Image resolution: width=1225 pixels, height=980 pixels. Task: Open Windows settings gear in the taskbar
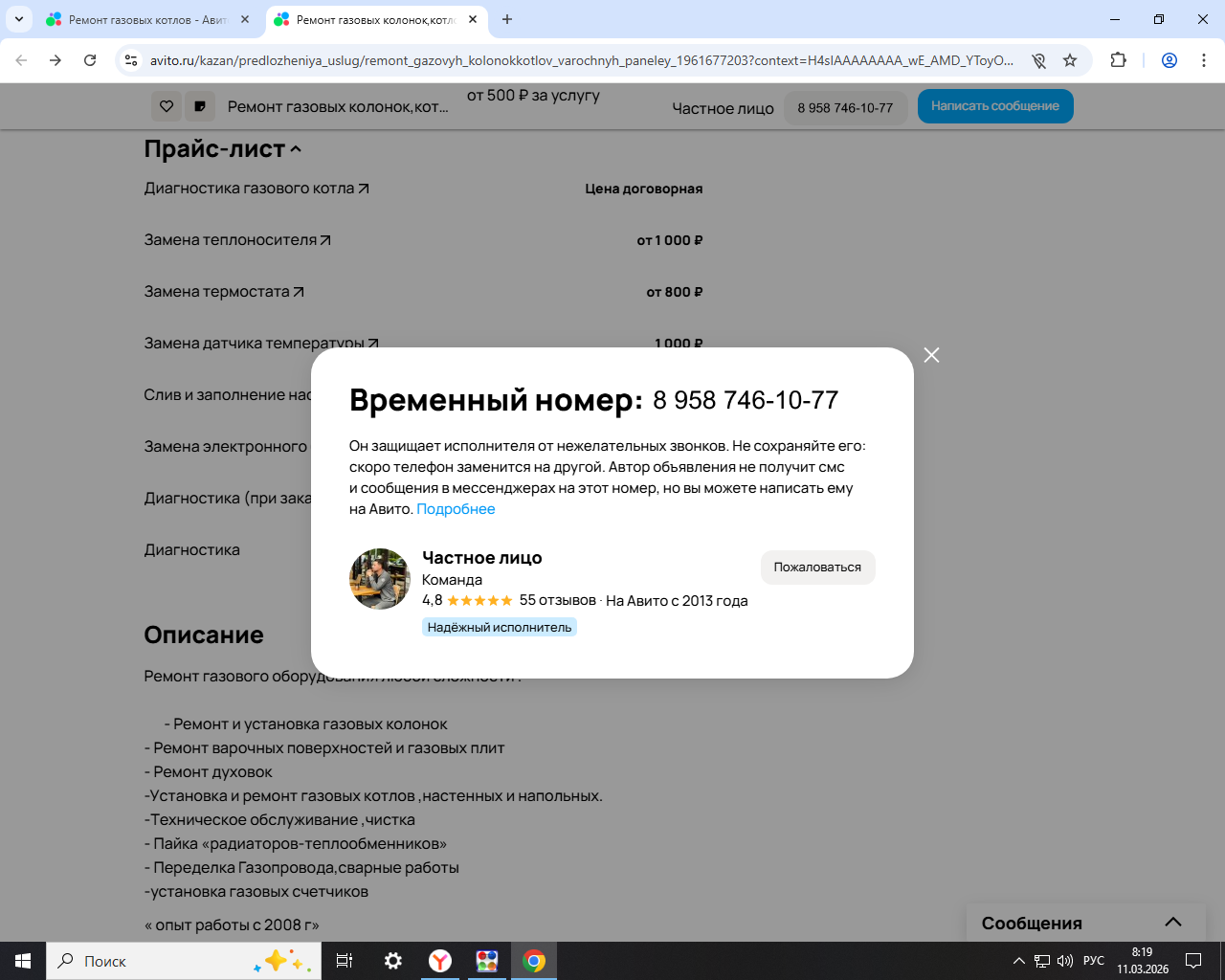tap(393, 961)
